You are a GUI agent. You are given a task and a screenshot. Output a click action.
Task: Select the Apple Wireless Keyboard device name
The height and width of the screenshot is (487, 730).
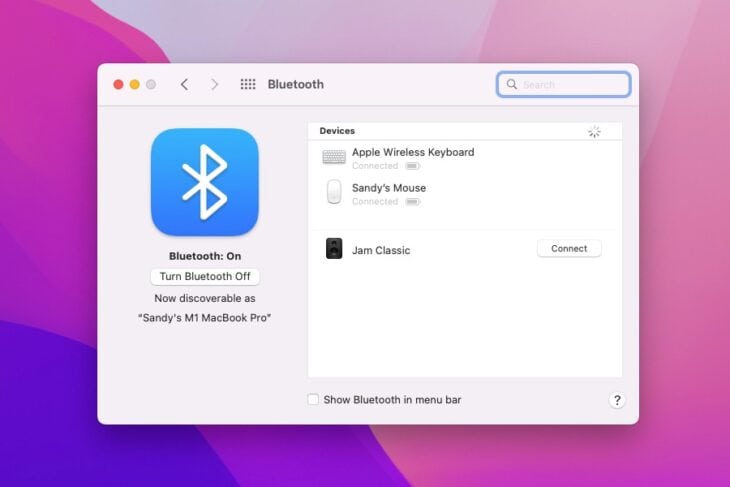click(413, 152)
